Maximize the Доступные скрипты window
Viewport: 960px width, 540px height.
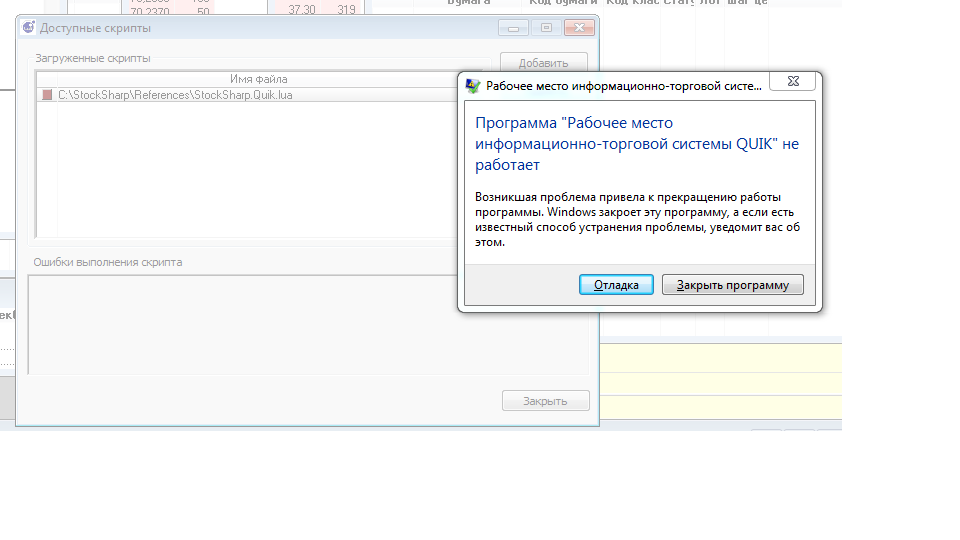click(x=547, y=28)
